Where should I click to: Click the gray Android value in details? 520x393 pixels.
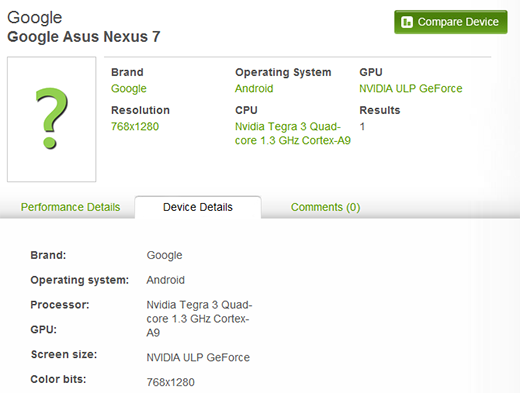[165, 280]
